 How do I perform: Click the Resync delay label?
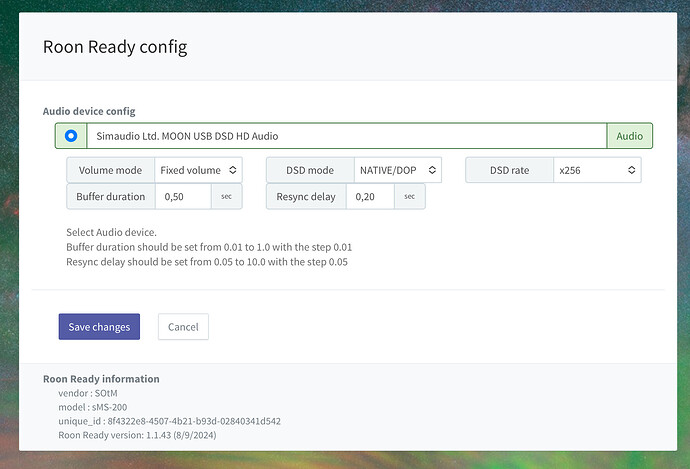pyautogui.click(x=306, y=197)
